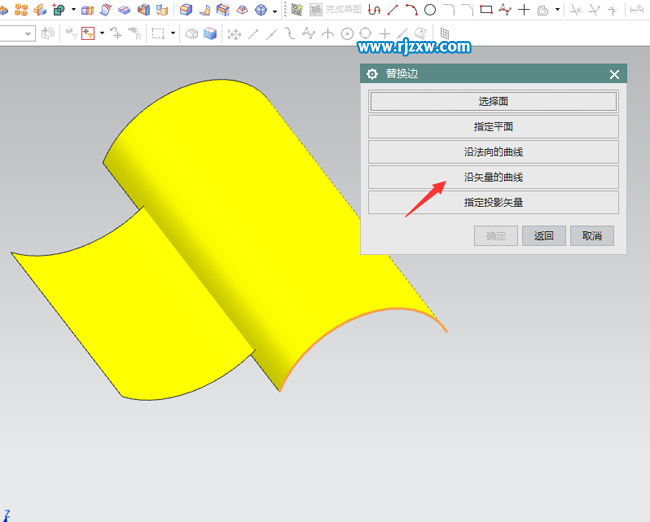Click the dialog settings gear icon

click(x=372, y=74)
